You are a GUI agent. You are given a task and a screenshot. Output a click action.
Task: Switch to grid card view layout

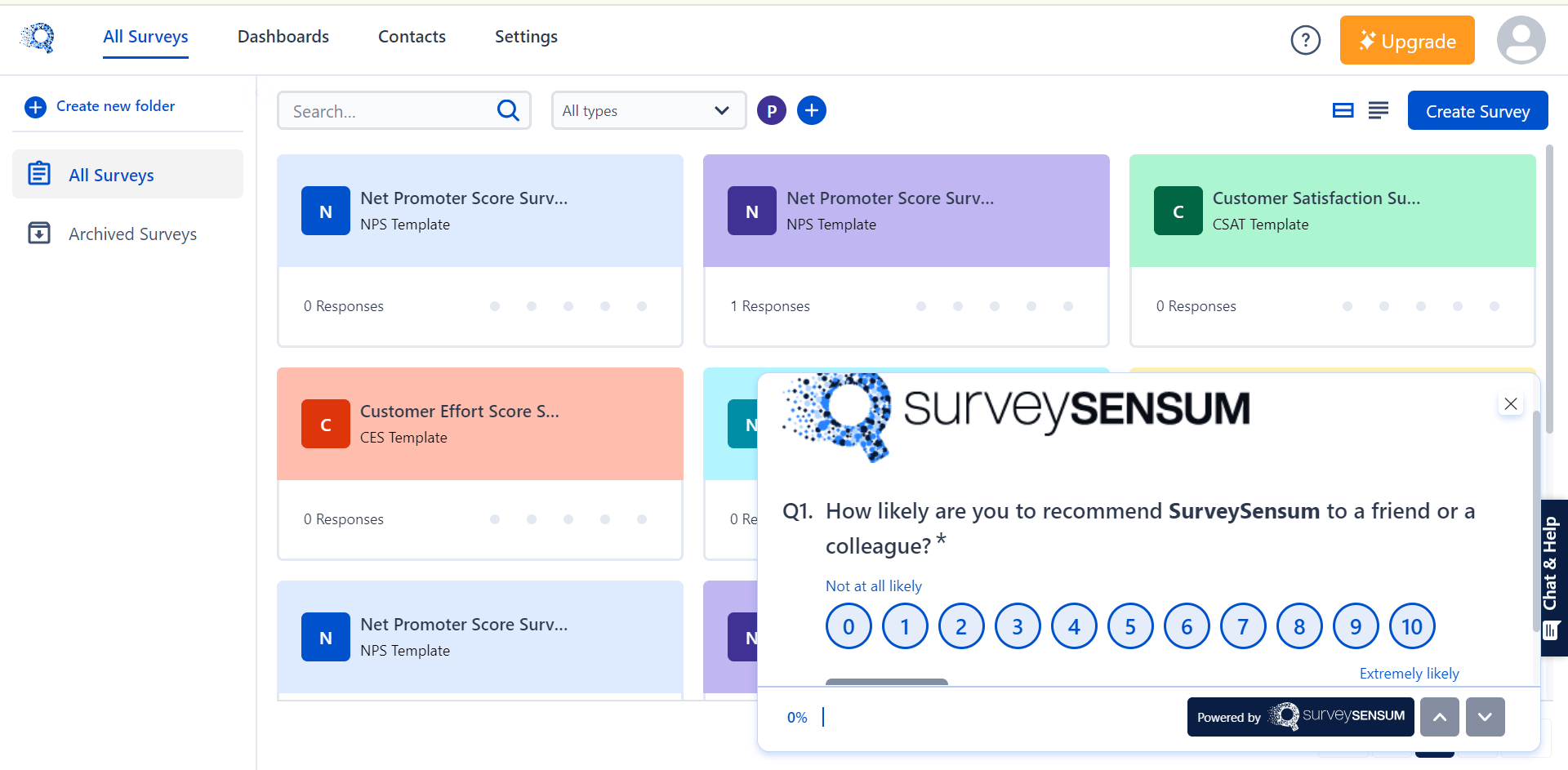click(1343, 109)
